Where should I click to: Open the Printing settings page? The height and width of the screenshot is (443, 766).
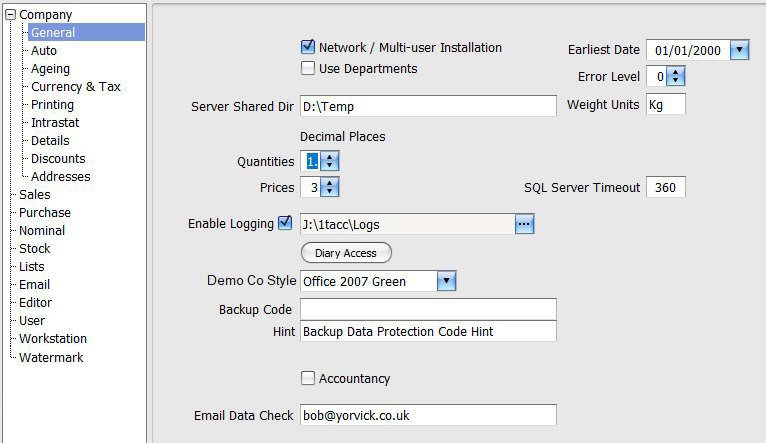tap(52, 105)
